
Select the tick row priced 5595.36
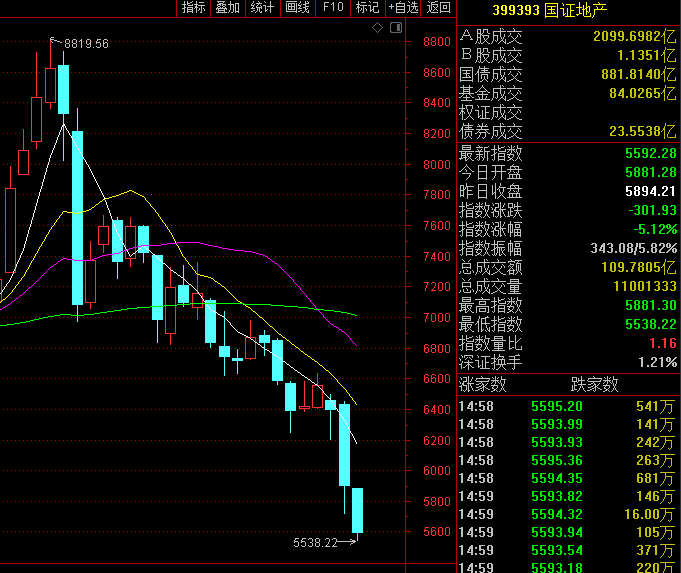tap(567, 460)
